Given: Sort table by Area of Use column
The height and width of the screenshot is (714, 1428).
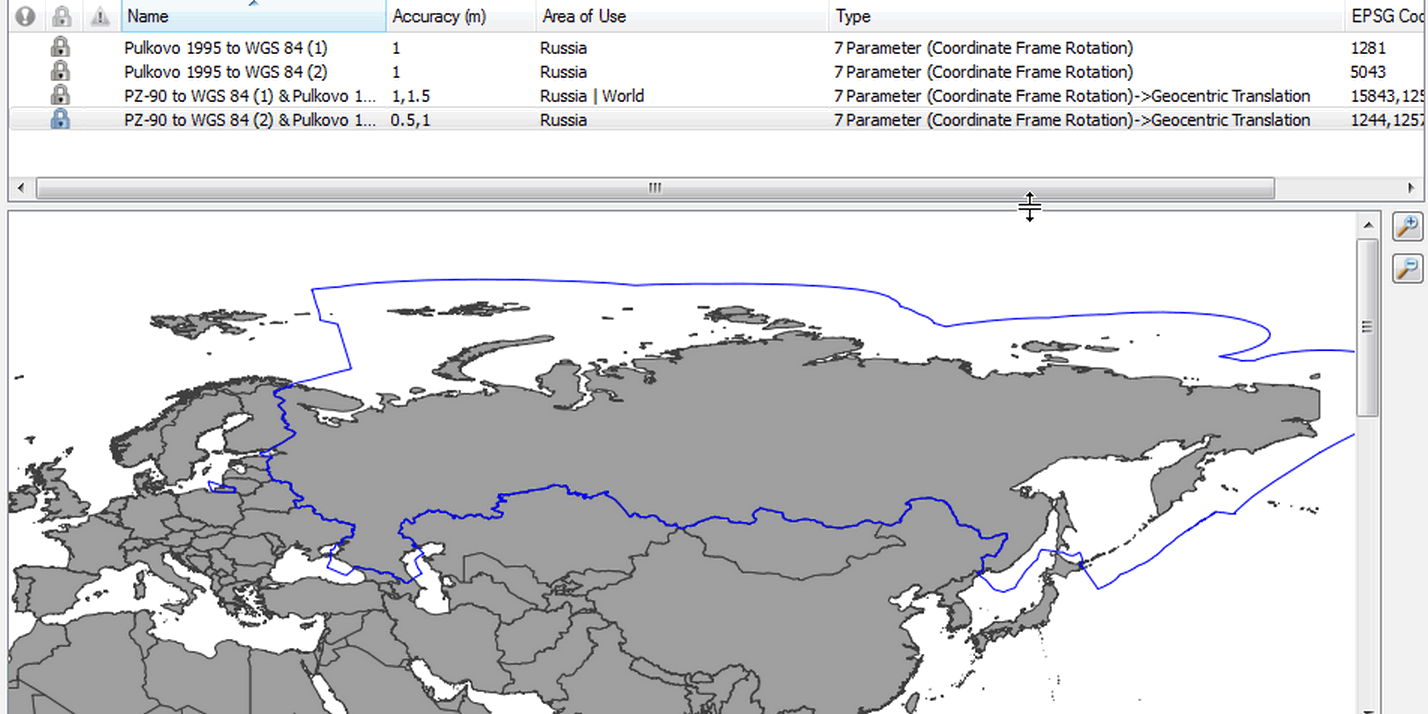Looking at the screenshot, I should tap(682, 16).
